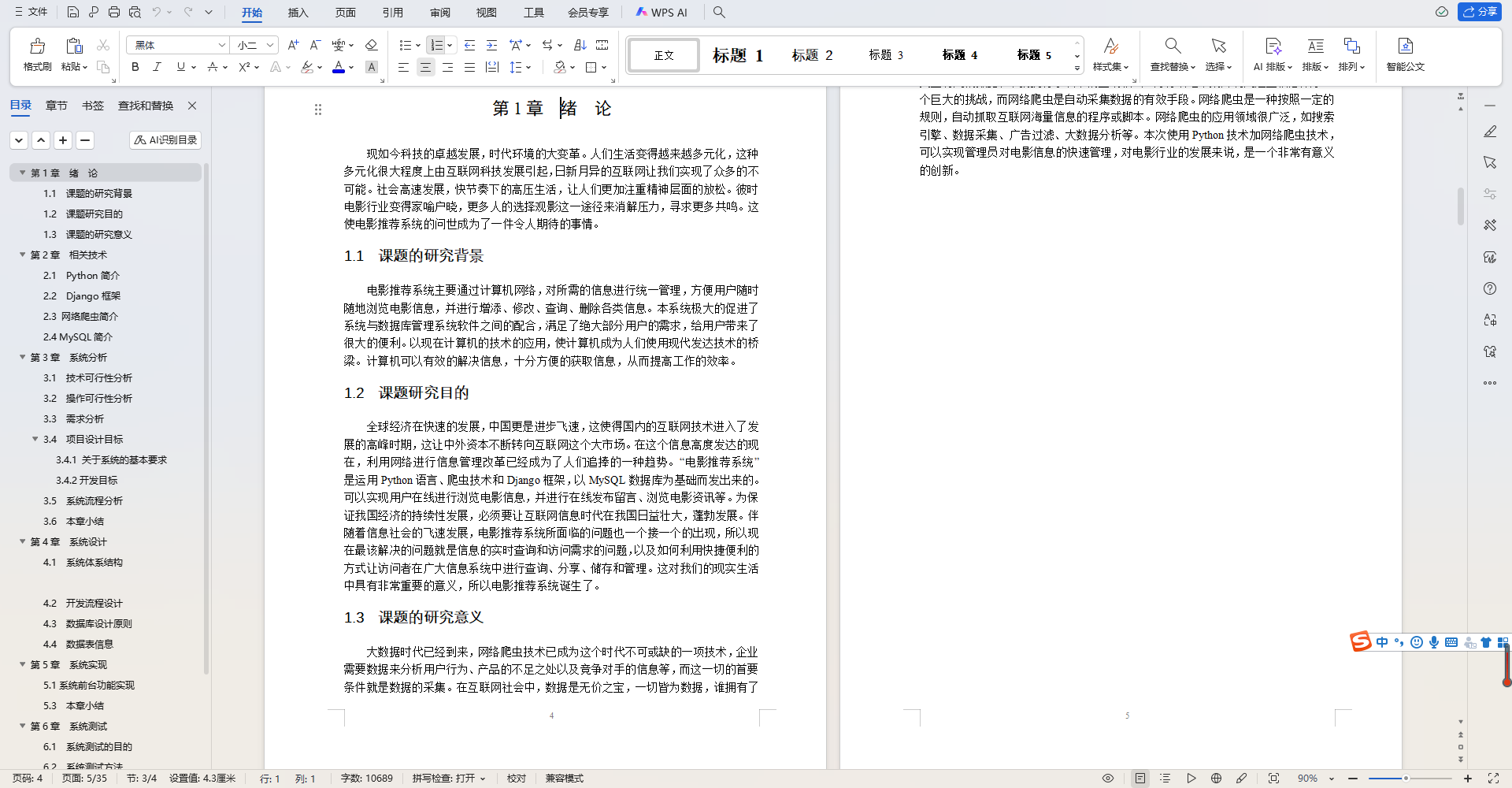Increase the paragraph indent
The width and height of the screenshot is (1512, 788).
click(x=492, y=46)
